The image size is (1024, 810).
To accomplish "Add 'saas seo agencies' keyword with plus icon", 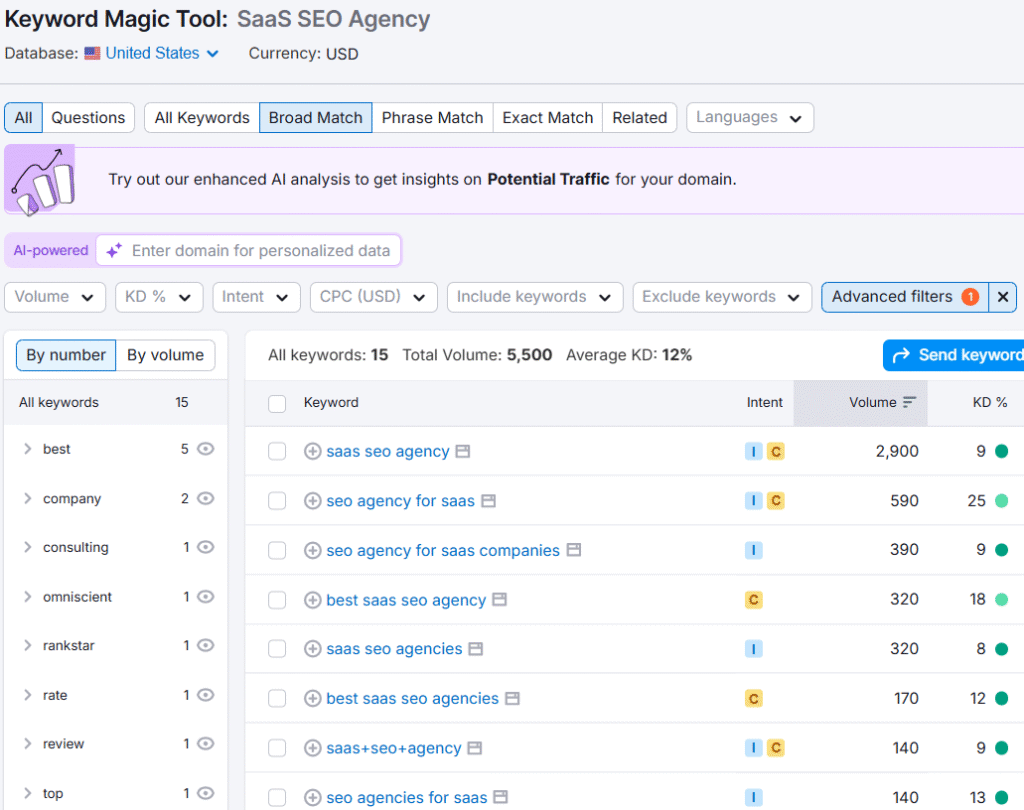I will coord(312,649).
